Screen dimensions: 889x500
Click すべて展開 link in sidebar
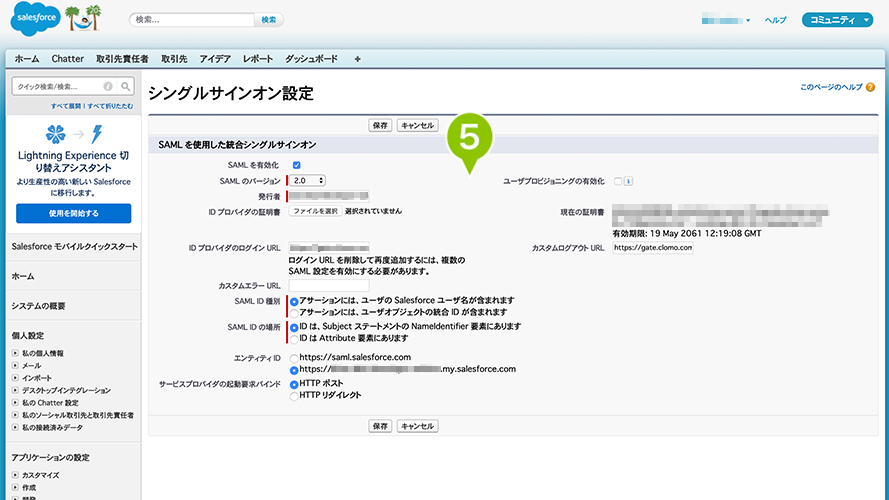point(66,106)
